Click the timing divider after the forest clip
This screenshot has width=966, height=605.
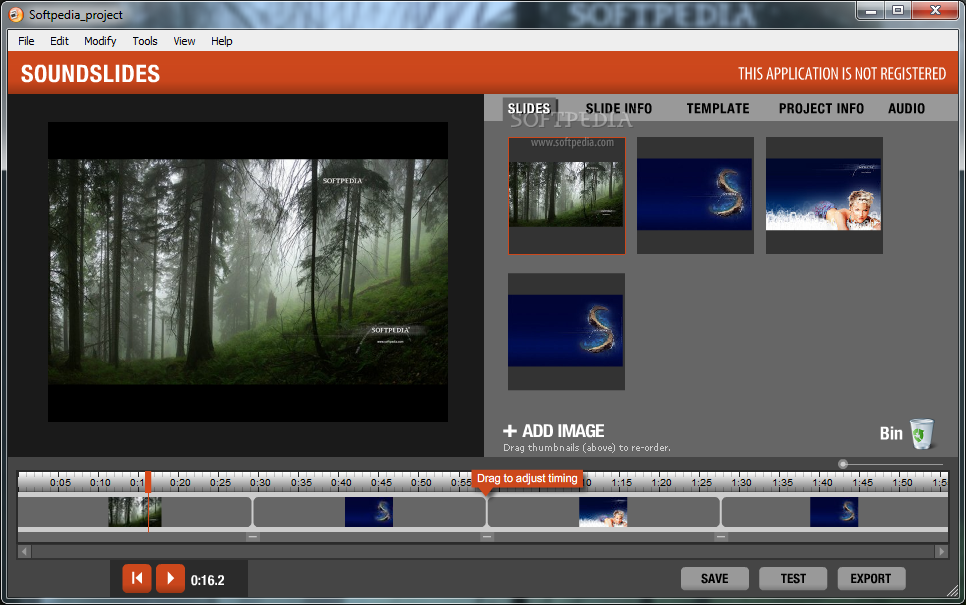click(x=253, y=513)
